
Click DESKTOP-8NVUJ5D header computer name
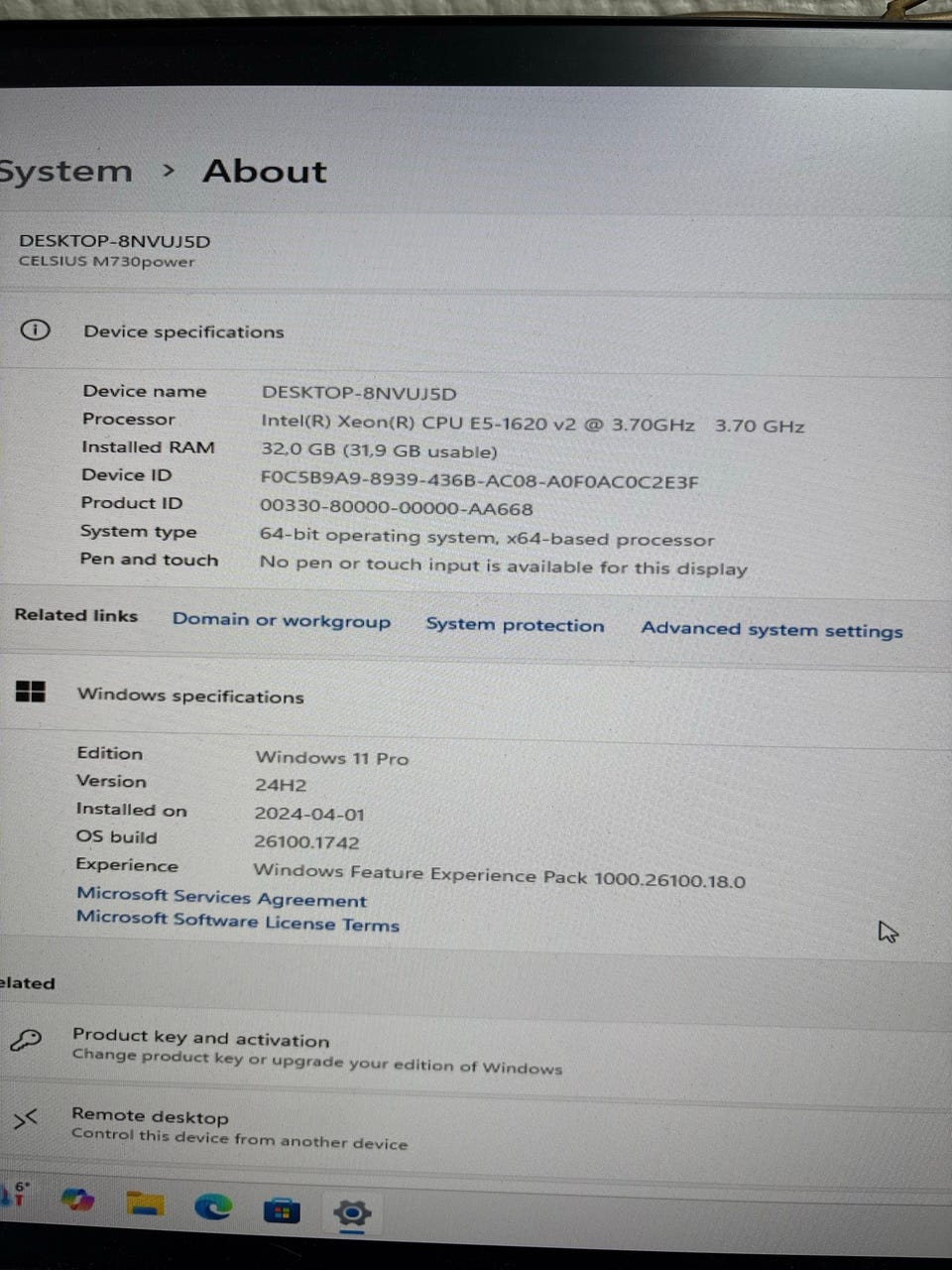coord(115,241)
